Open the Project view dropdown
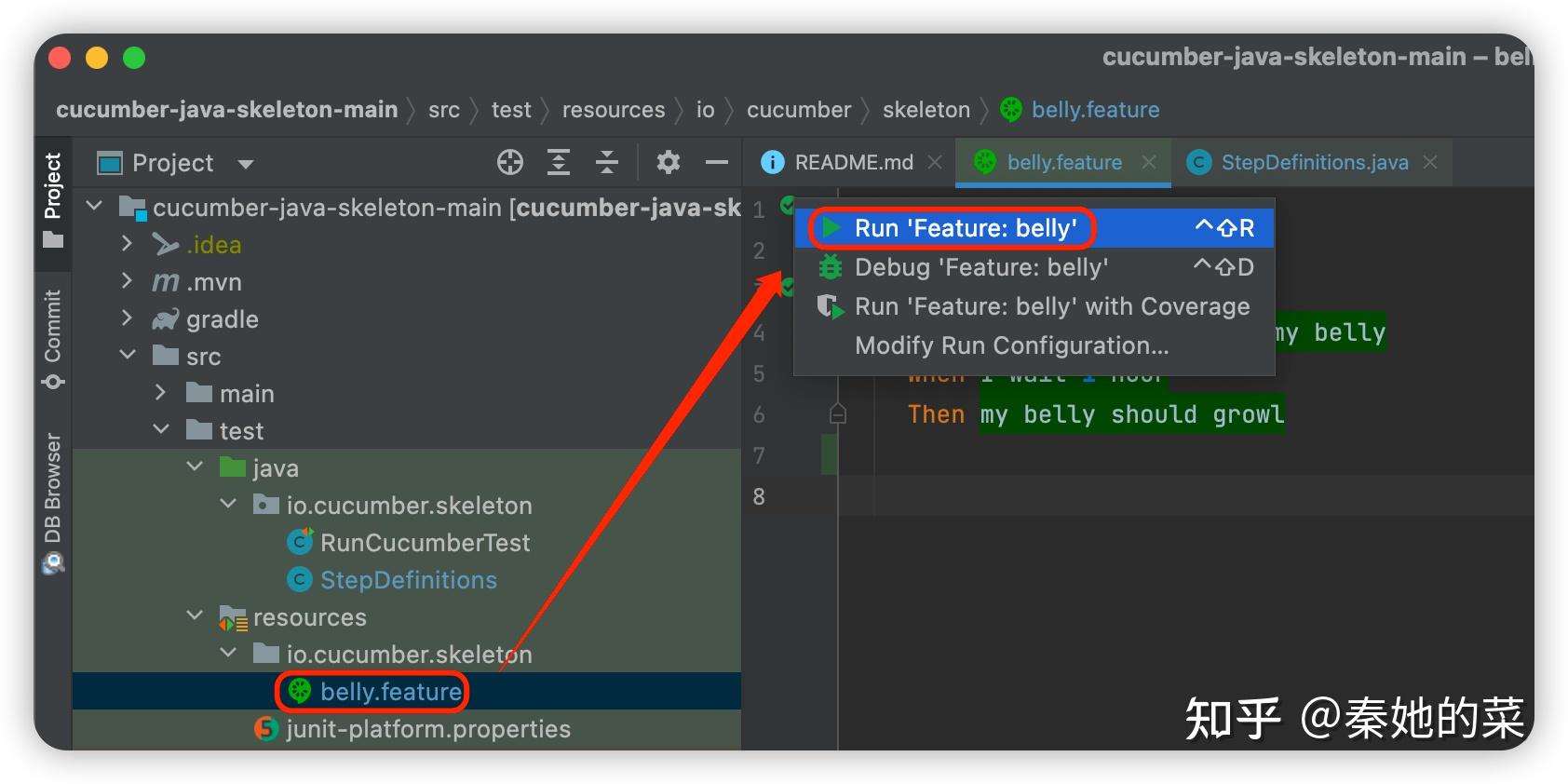1568x784 pixels. 246,165
